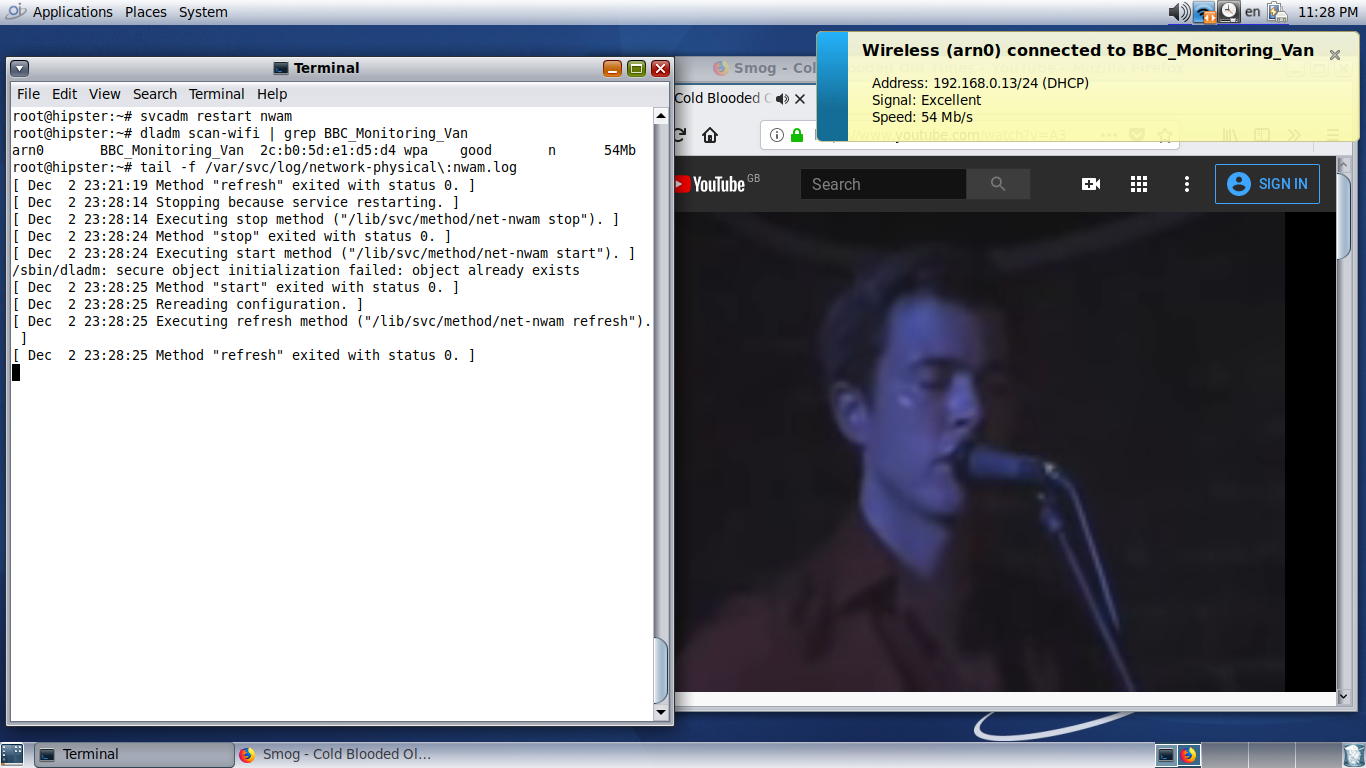The width and height of the screenshot is (1366, 768).
Task: Open the Terminal menu in the Terminal menubar
Action: coord(217,94)
